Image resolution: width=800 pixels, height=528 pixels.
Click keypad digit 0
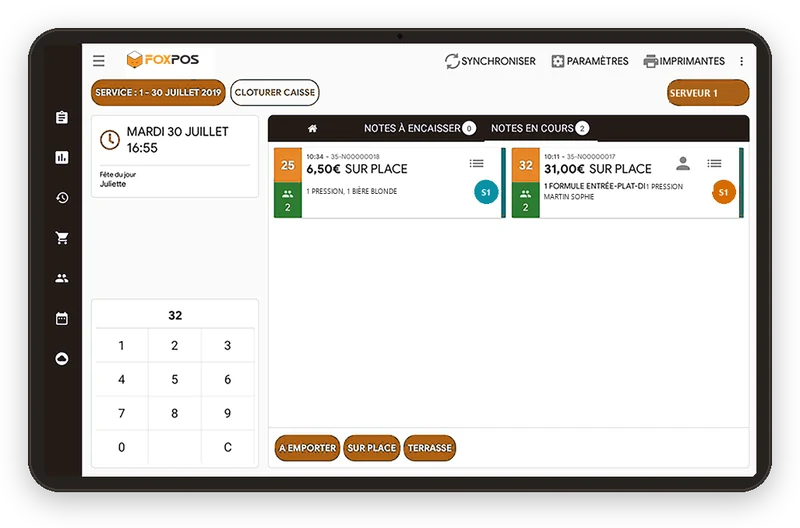pos(121,447)
